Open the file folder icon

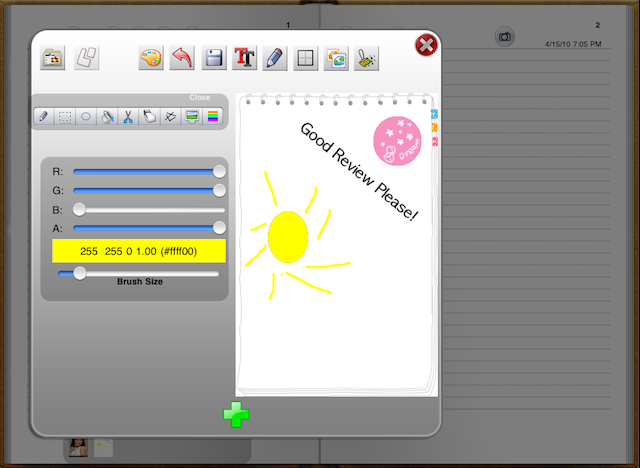(x=52, y=58)
